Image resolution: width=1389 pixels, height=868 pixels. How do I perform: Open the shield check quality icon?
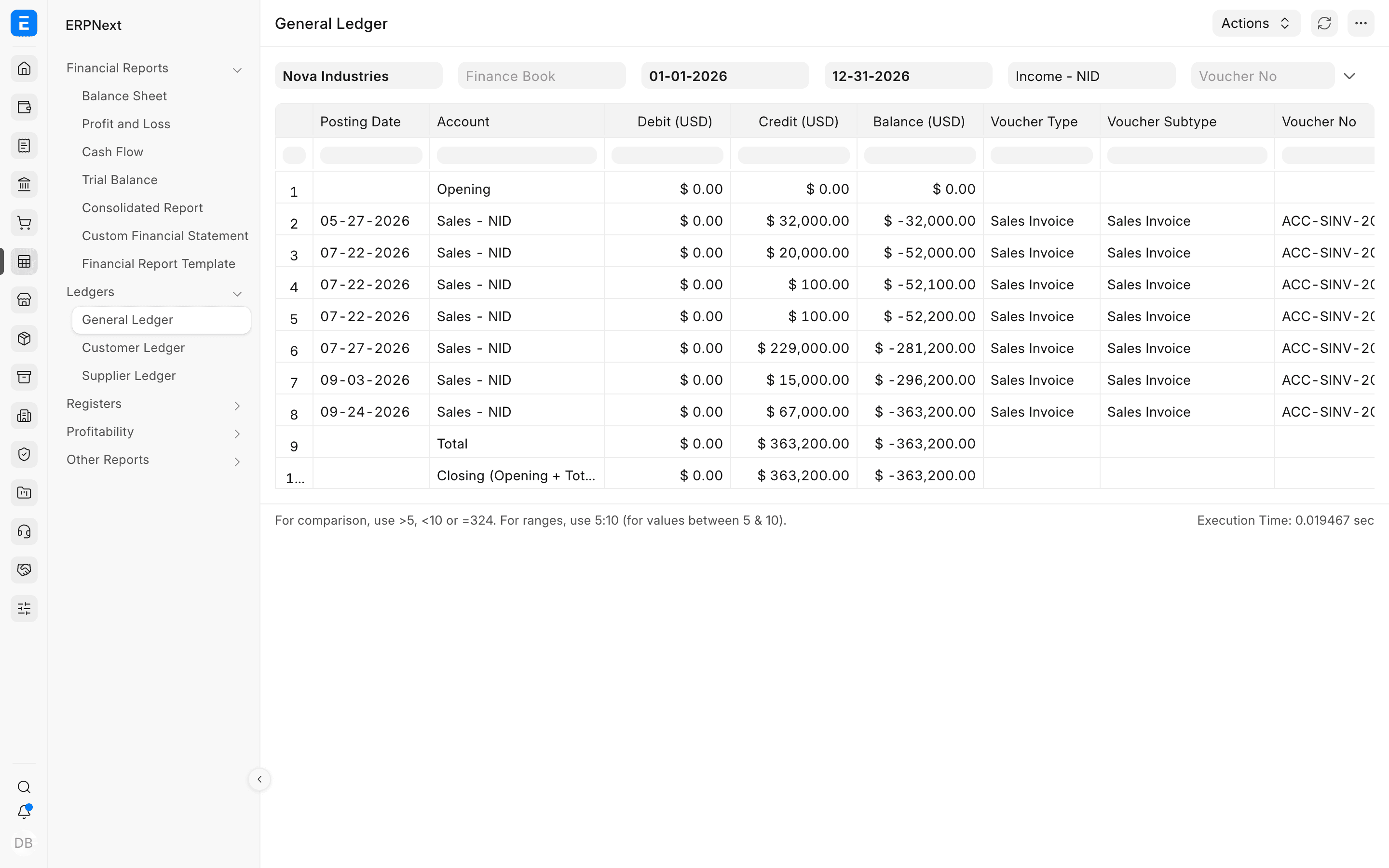24,454
